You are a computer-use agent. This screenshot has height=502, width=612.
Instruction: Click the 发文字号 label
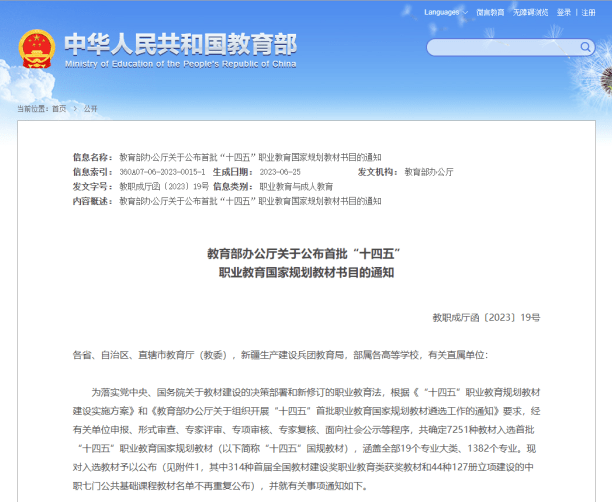(93, 187)
